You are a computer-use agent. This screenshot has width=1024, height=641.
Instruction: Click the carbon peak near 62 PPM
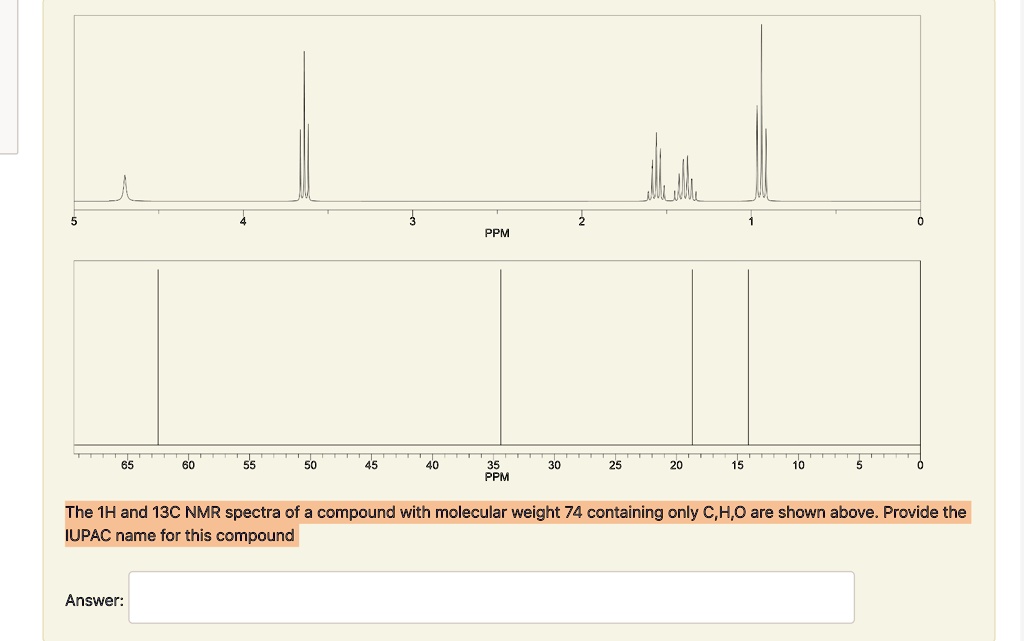coord(158,350)
